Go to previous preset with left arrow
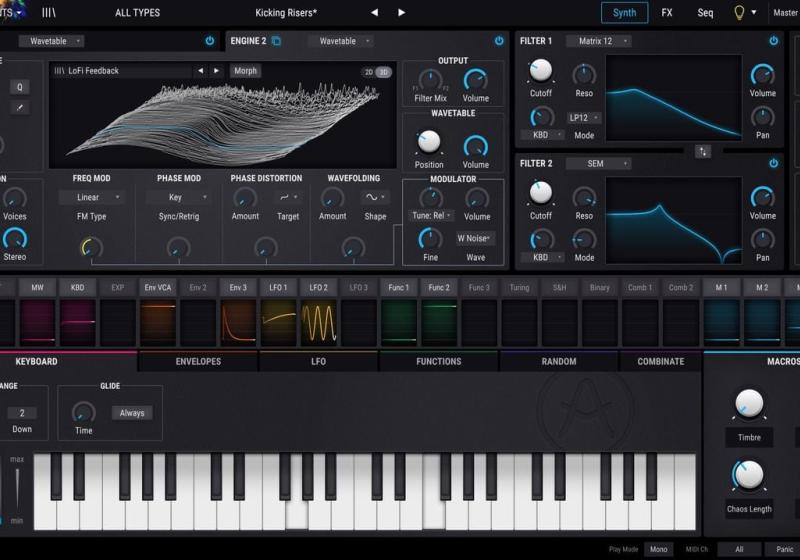800x560 pixels. coord(374,13)
